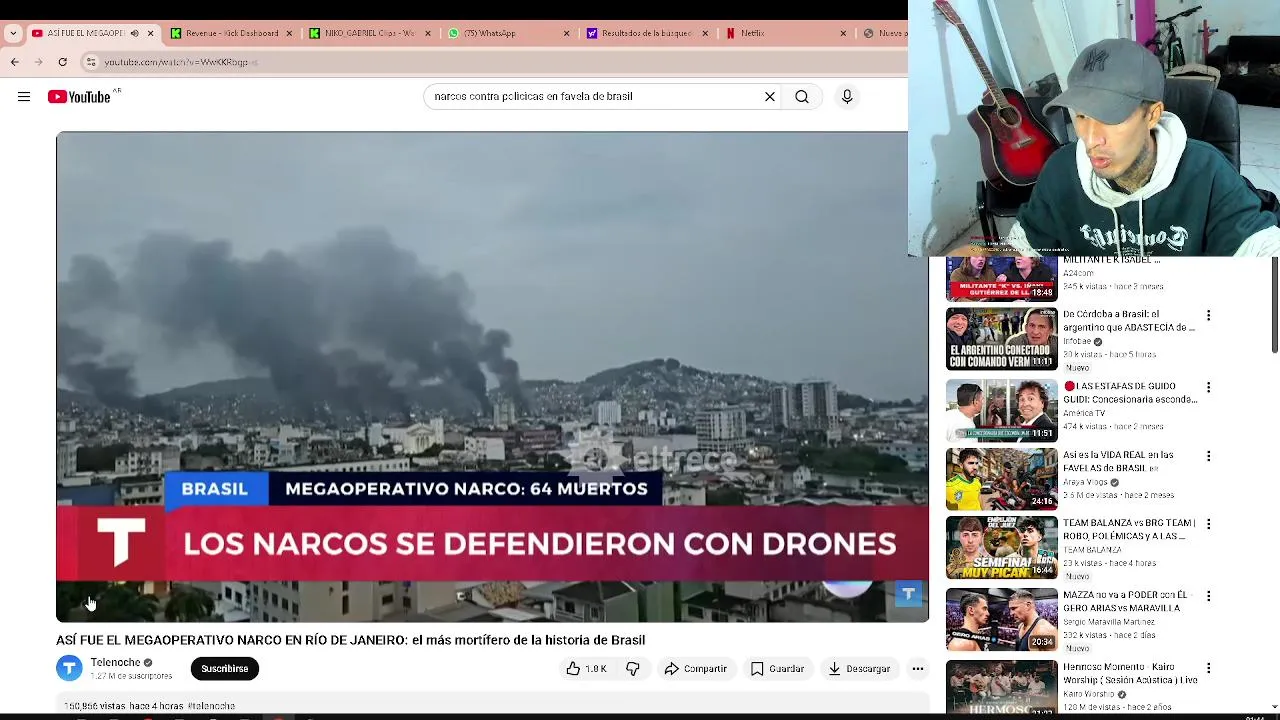Screen dimensions: 1280x720
Task: Click the page vertical scrollbar thumb
Action: tap(1274, 305)
